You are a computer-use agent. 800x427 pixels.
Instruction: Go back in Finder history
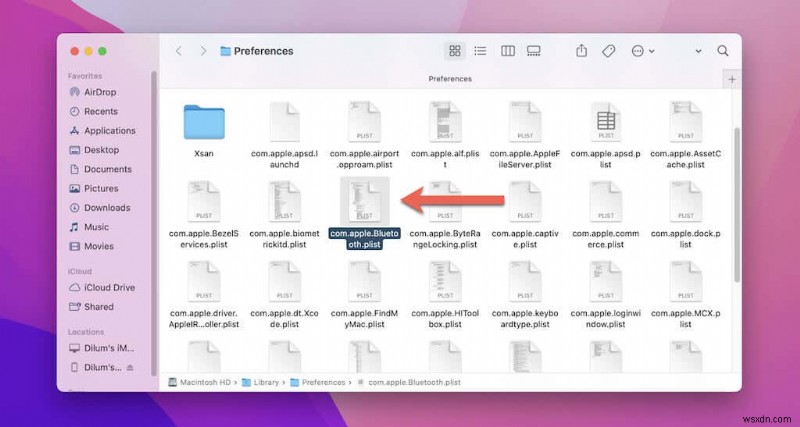point(179,51)
